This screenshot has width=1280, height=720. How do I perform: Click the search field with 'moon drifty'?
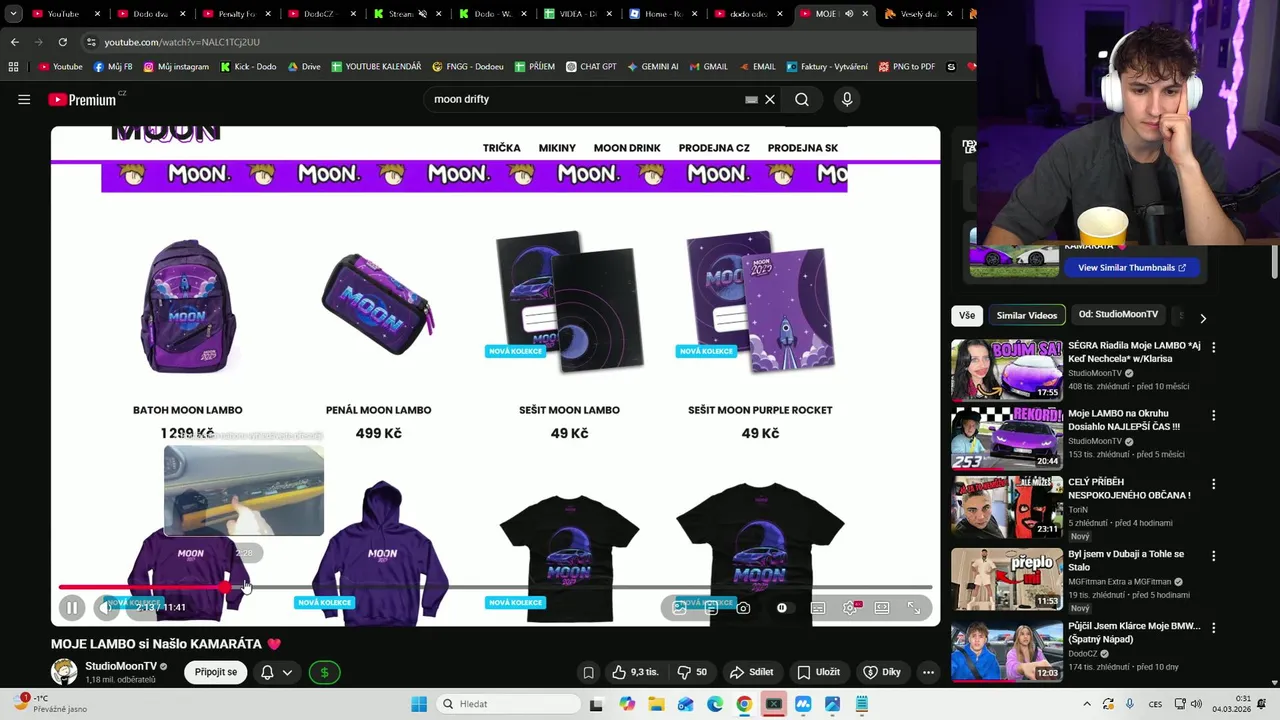pyautogui.click(x=585, y=99)
